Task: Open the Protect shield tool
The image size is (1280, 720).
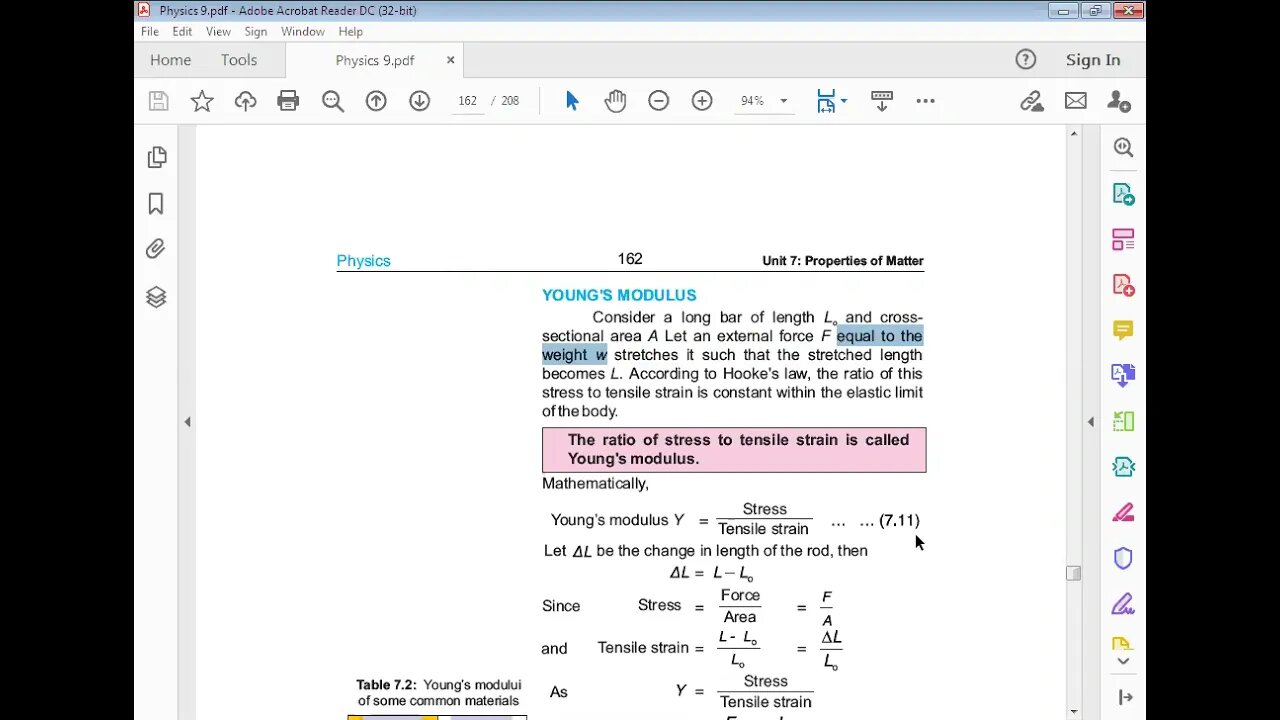Action: [1123, 558]
